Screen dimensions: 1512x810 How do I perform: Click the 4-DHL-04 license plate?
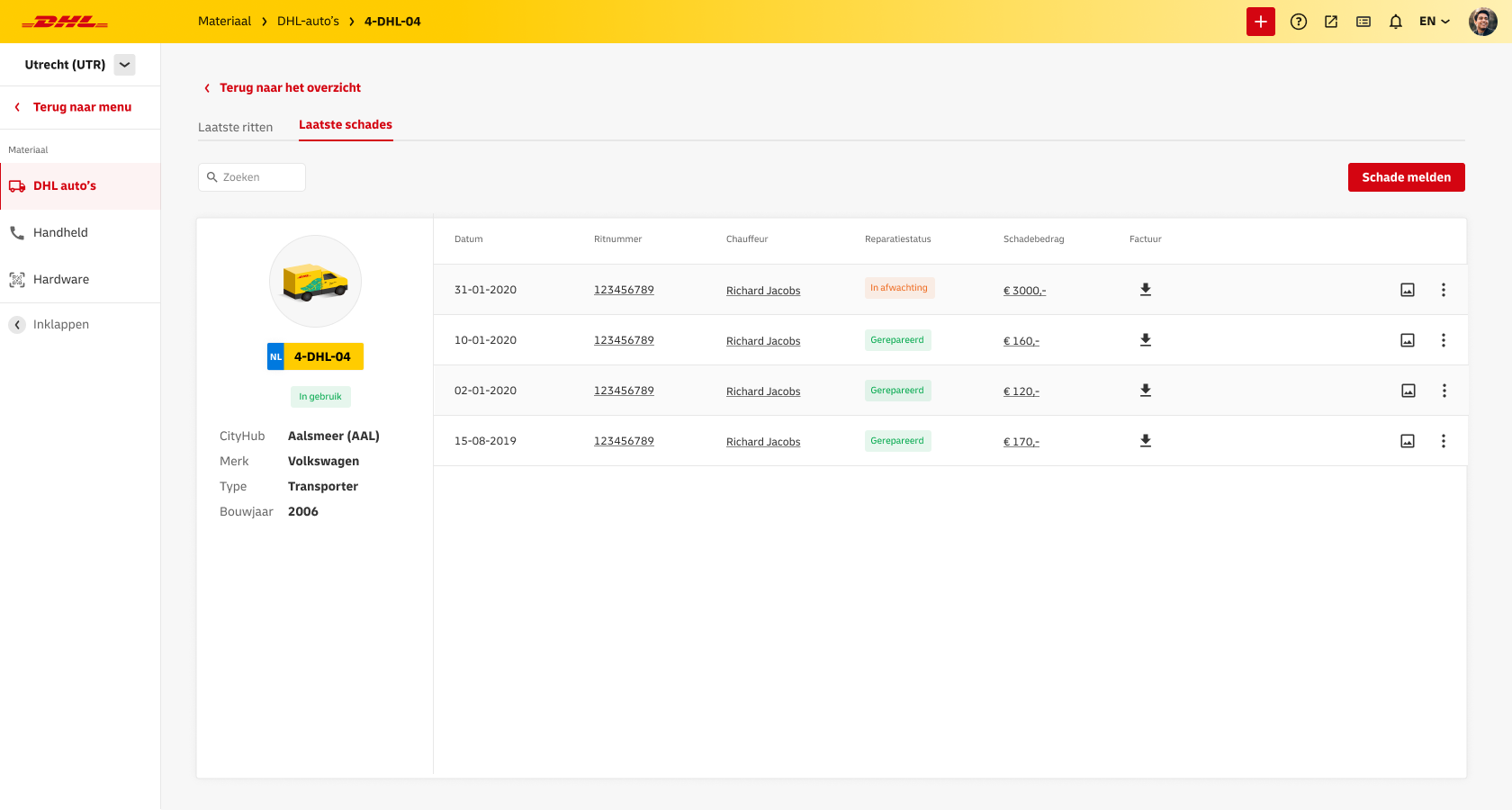(x=316, y=356)
